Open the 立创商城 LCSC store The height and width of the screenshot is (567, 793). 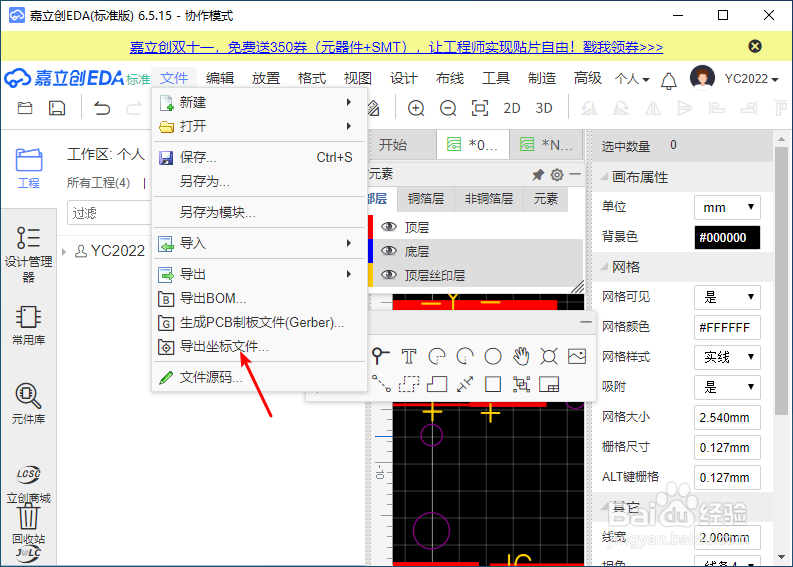tap(29, 485)
